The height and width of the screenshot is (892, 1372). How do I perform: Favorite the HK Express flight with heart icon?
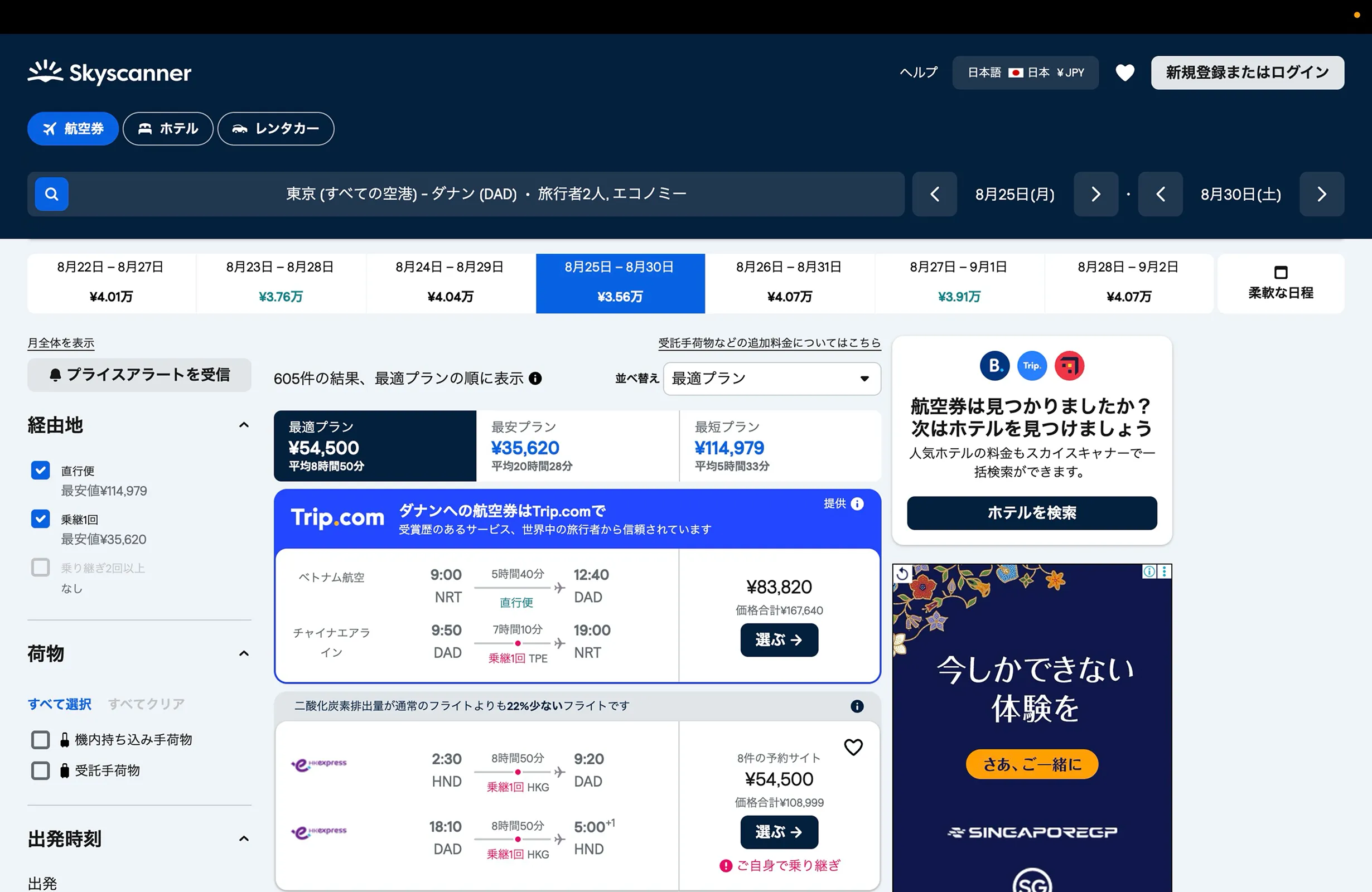(854, 747)
